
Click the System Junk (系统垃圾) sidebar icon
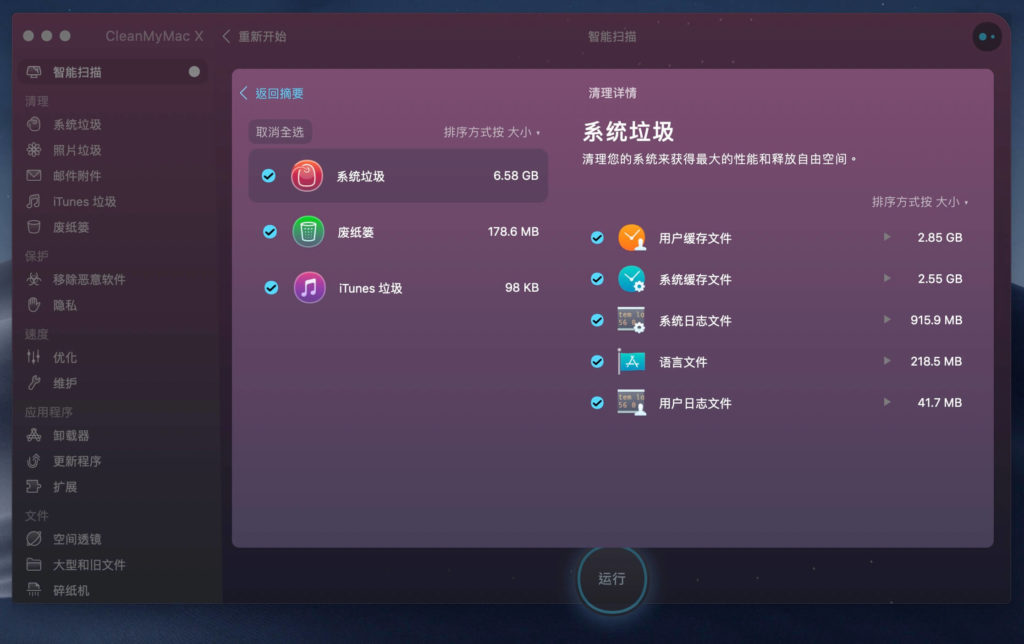tap(34, 124)
